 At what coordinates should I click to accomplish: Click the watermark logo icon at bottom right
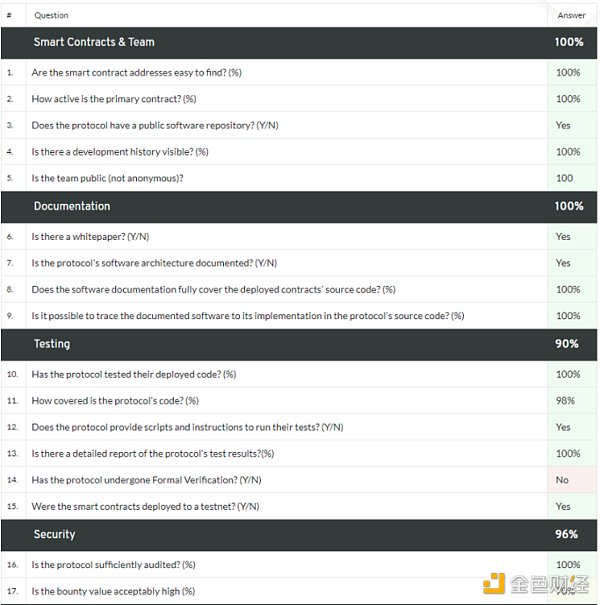494,584
